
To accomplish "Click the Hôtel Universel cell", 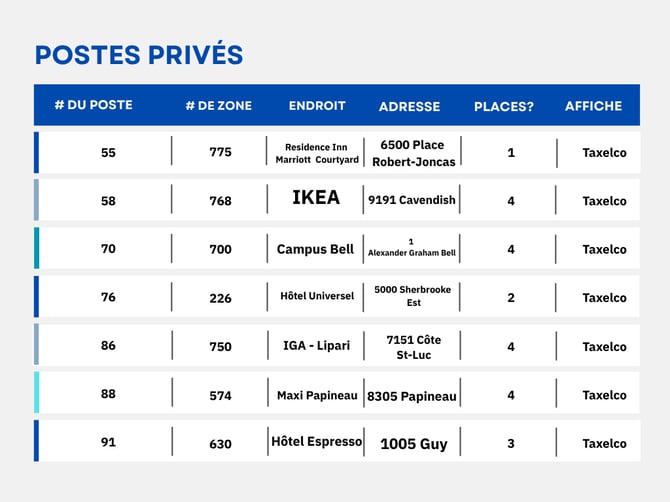I will tap(317, 296).
